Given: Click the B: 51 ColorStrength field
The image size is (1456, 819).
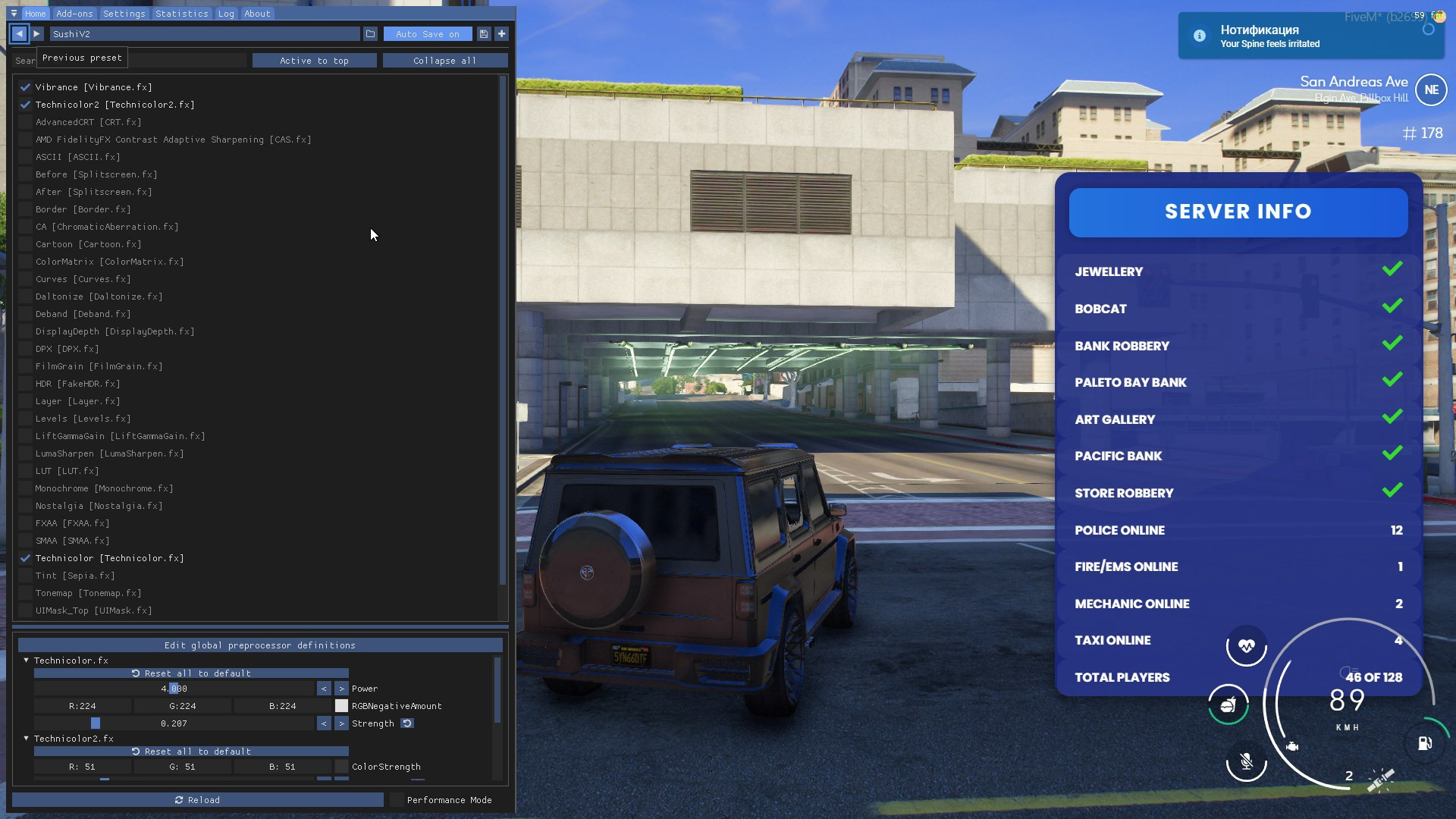Looking at the screenshot, I should 282,767.
